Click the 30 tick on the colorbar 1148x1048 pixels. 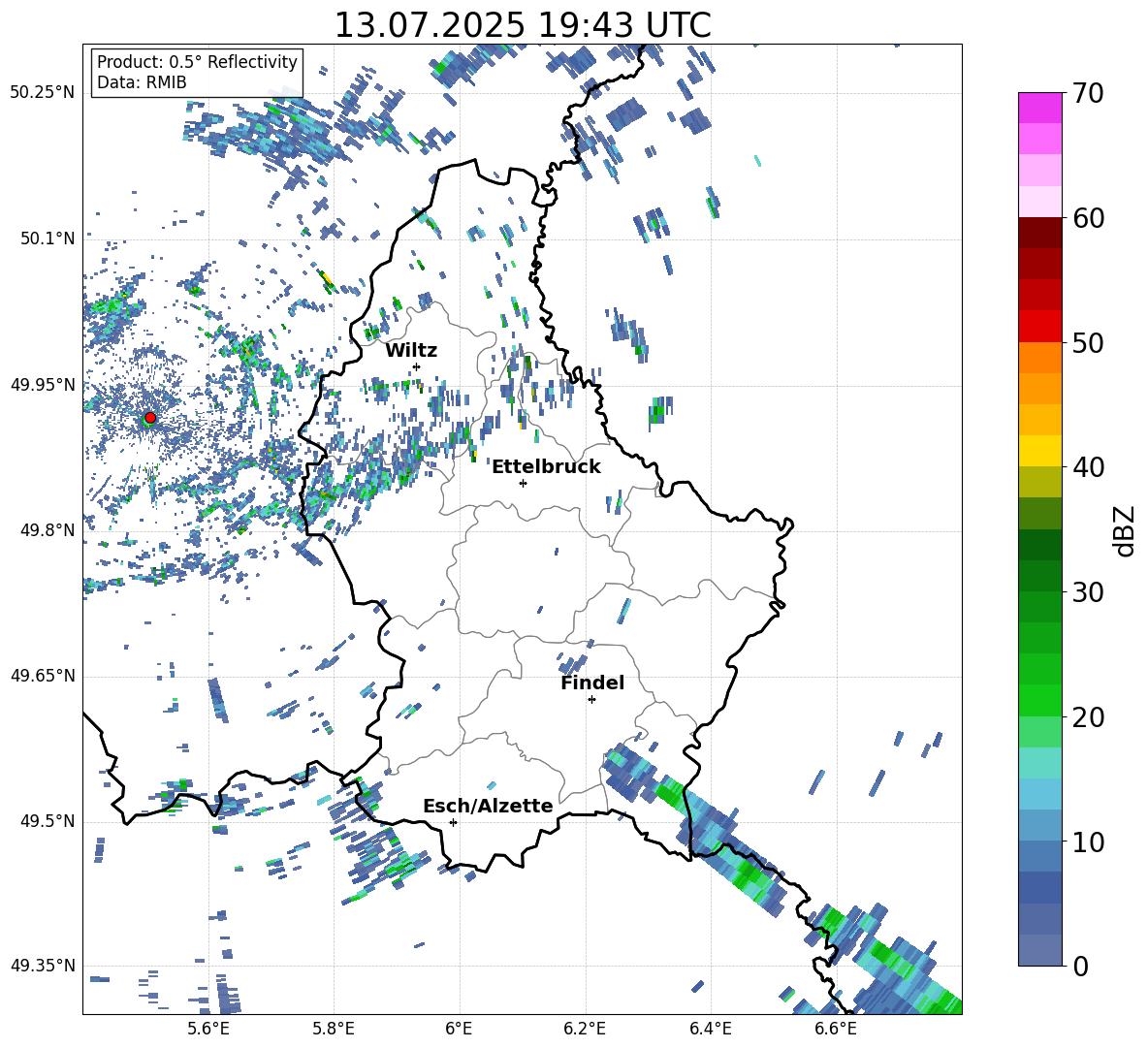coord(1088,592)
